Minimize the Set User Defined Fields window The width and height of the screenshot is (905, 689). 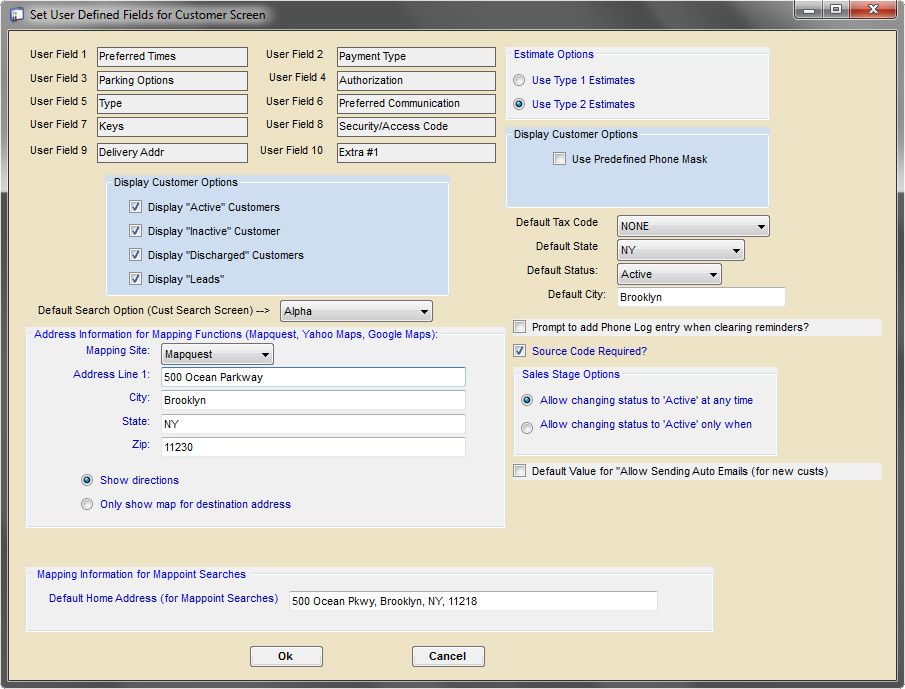(809, 10)
